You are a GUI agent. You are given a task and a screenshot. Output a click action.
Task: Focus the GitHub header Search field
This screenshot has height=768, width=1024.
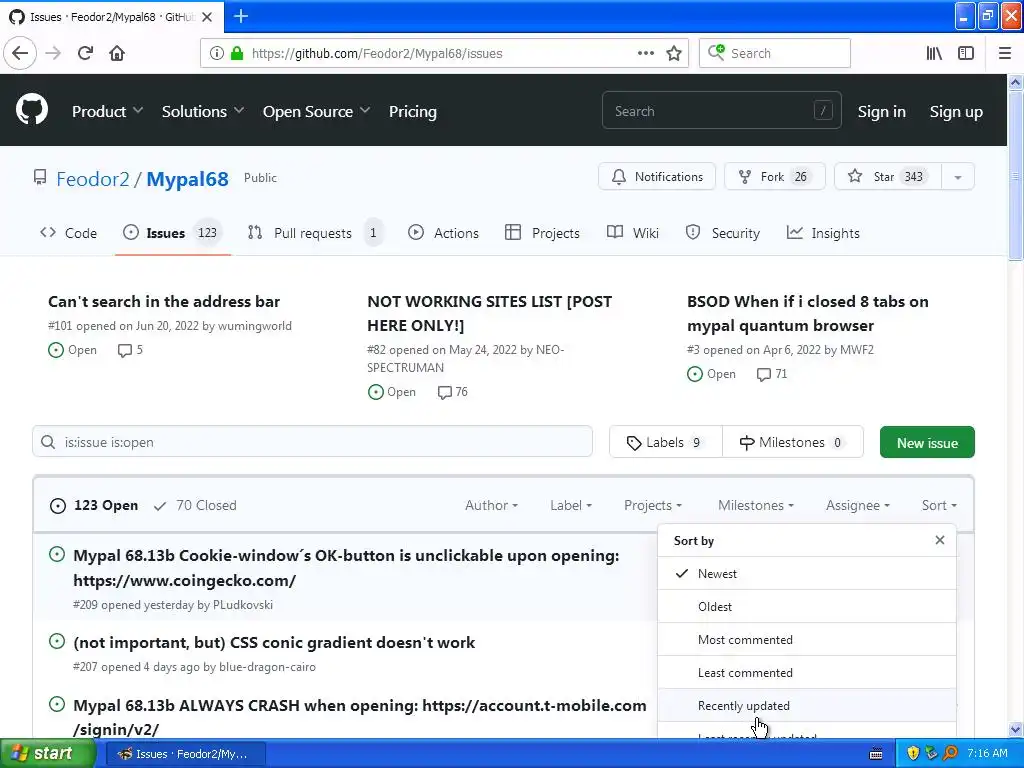(x=722, y=111)
